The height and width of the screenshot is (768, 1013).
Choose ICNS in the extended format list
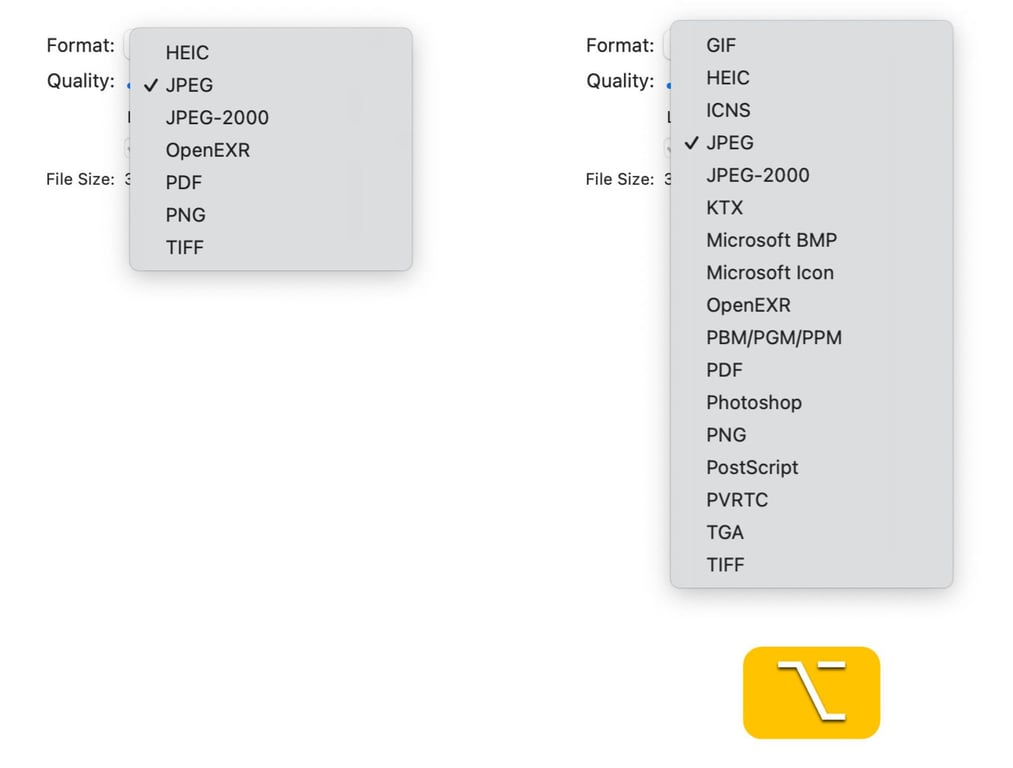[x=811, y=110]
